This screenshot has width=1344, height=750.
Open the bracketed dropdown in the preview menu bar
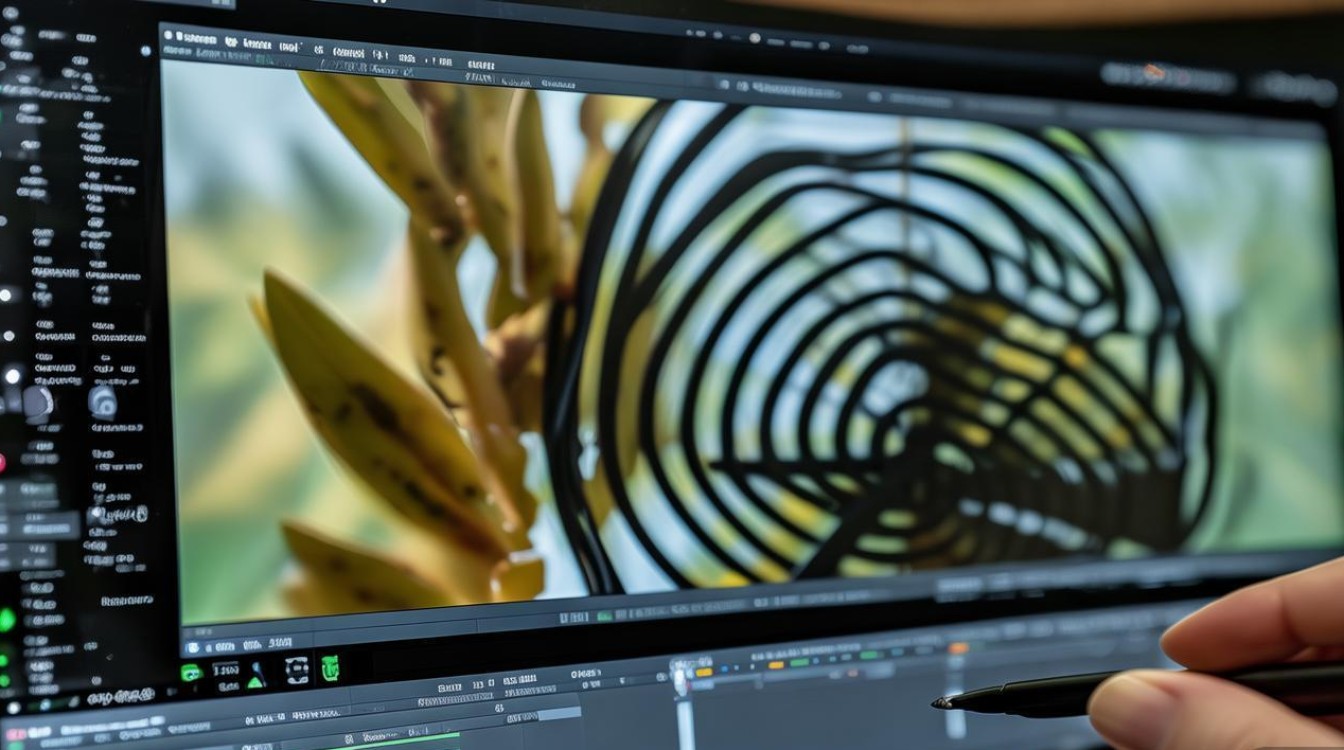tap(288, 47)
